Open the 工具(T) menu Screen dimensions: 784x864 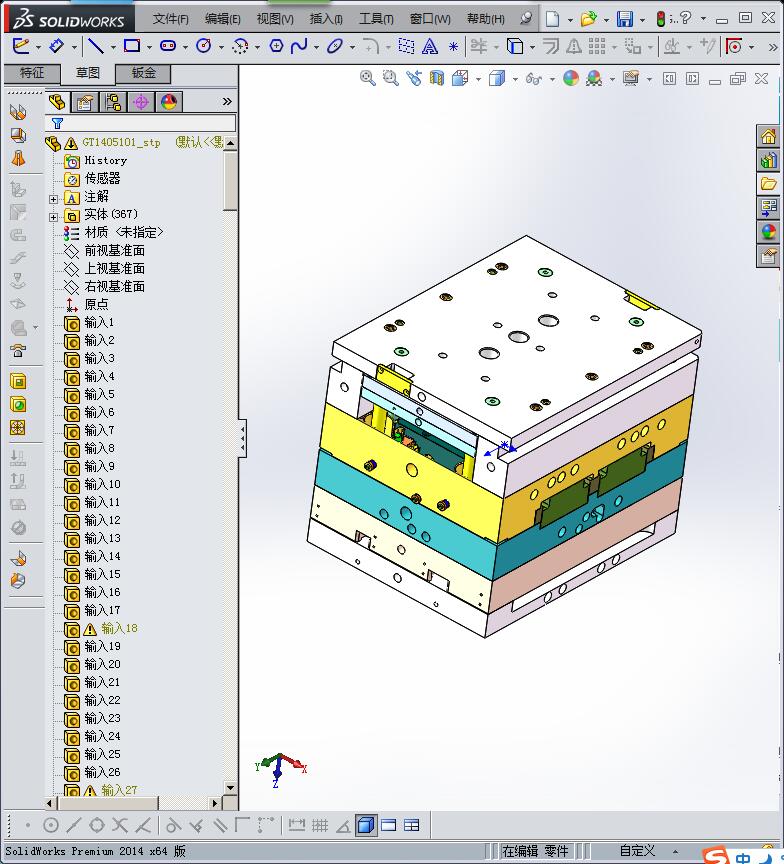[376, 19]
